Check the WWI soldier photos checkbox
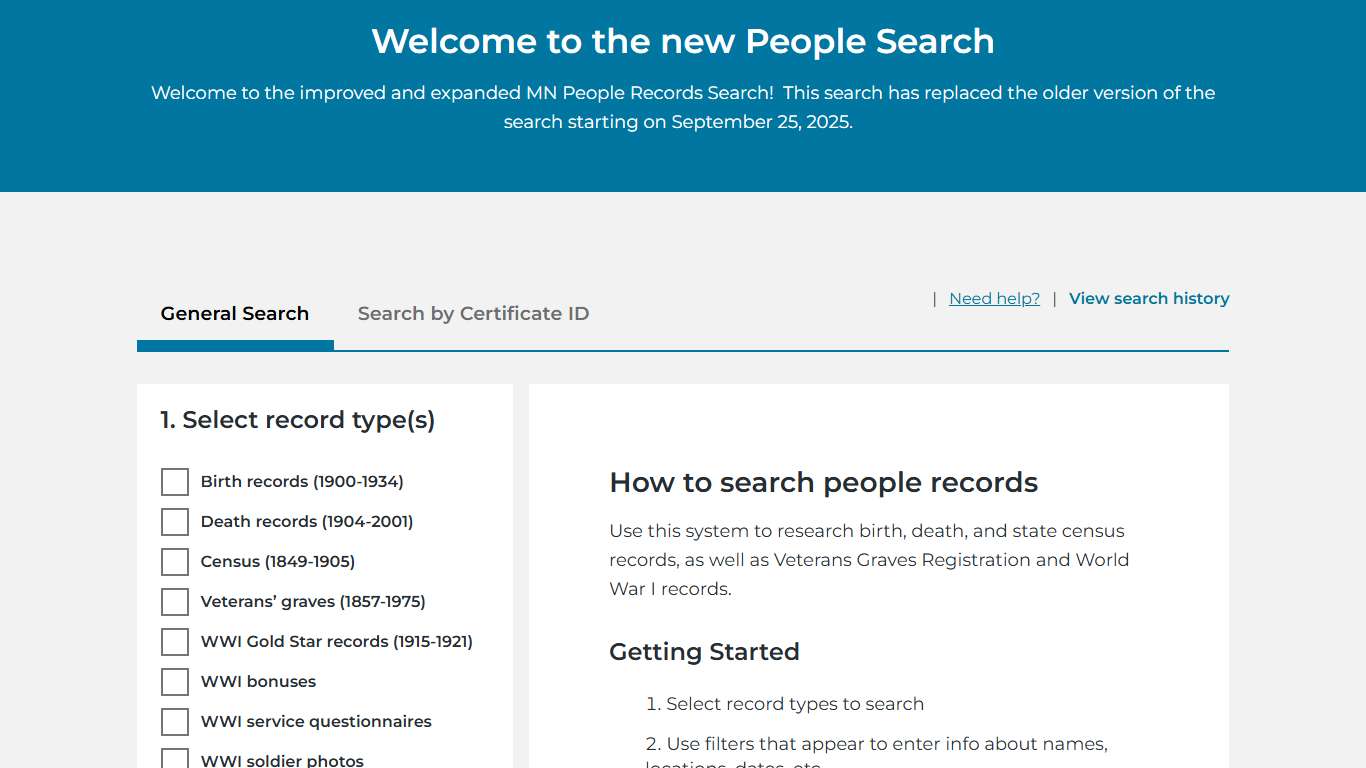The height and width of the screenshot is (768, 1366). pyautogui.click(x=175, y=758)
